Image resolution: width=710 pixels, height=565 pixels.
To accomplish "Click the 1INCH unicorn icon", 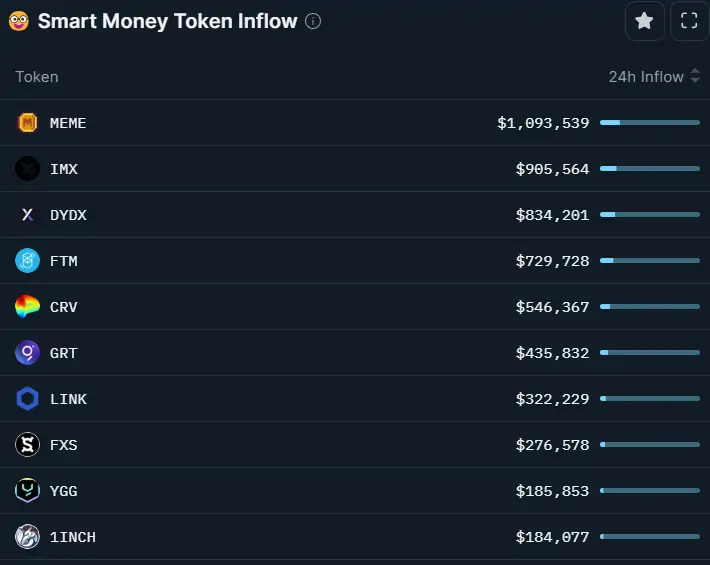I will (28, 536).
